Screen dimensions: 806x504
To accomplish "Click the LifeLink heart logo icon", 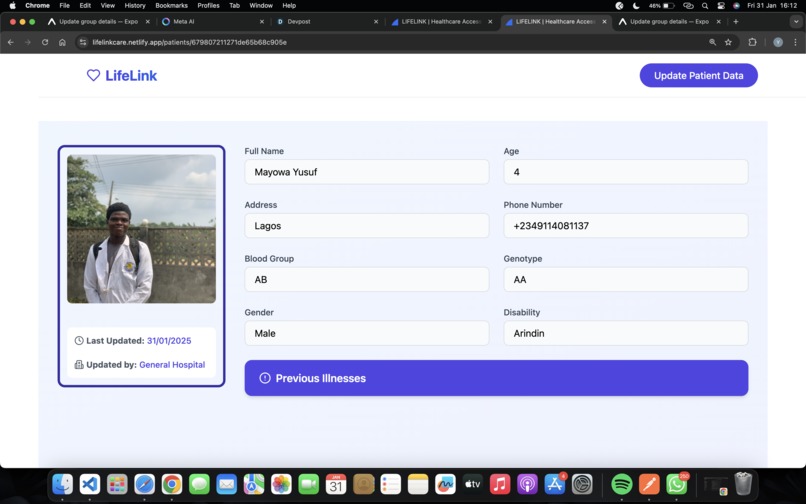I will point(93,76).
